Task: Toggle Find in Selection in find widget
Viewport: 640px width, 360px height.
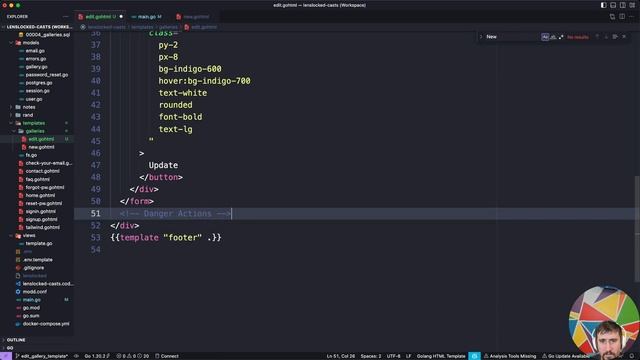Action: (x=615, y=37)
